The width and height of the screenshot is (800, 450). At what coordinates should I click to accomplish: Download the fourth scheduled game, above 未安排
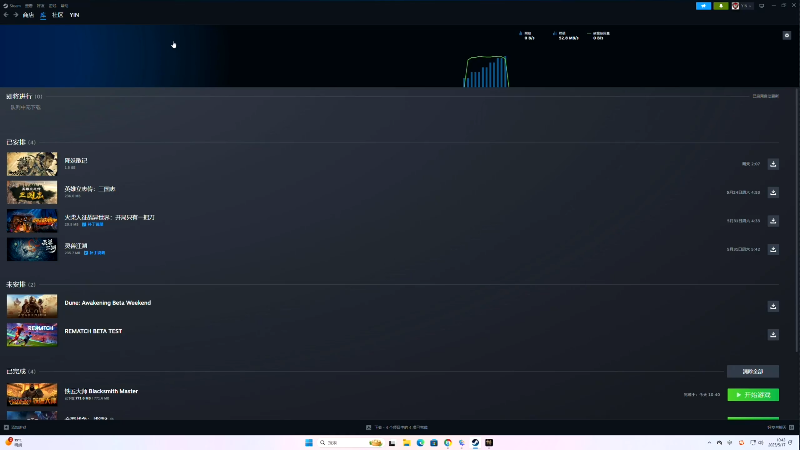[x=773, y=249]
